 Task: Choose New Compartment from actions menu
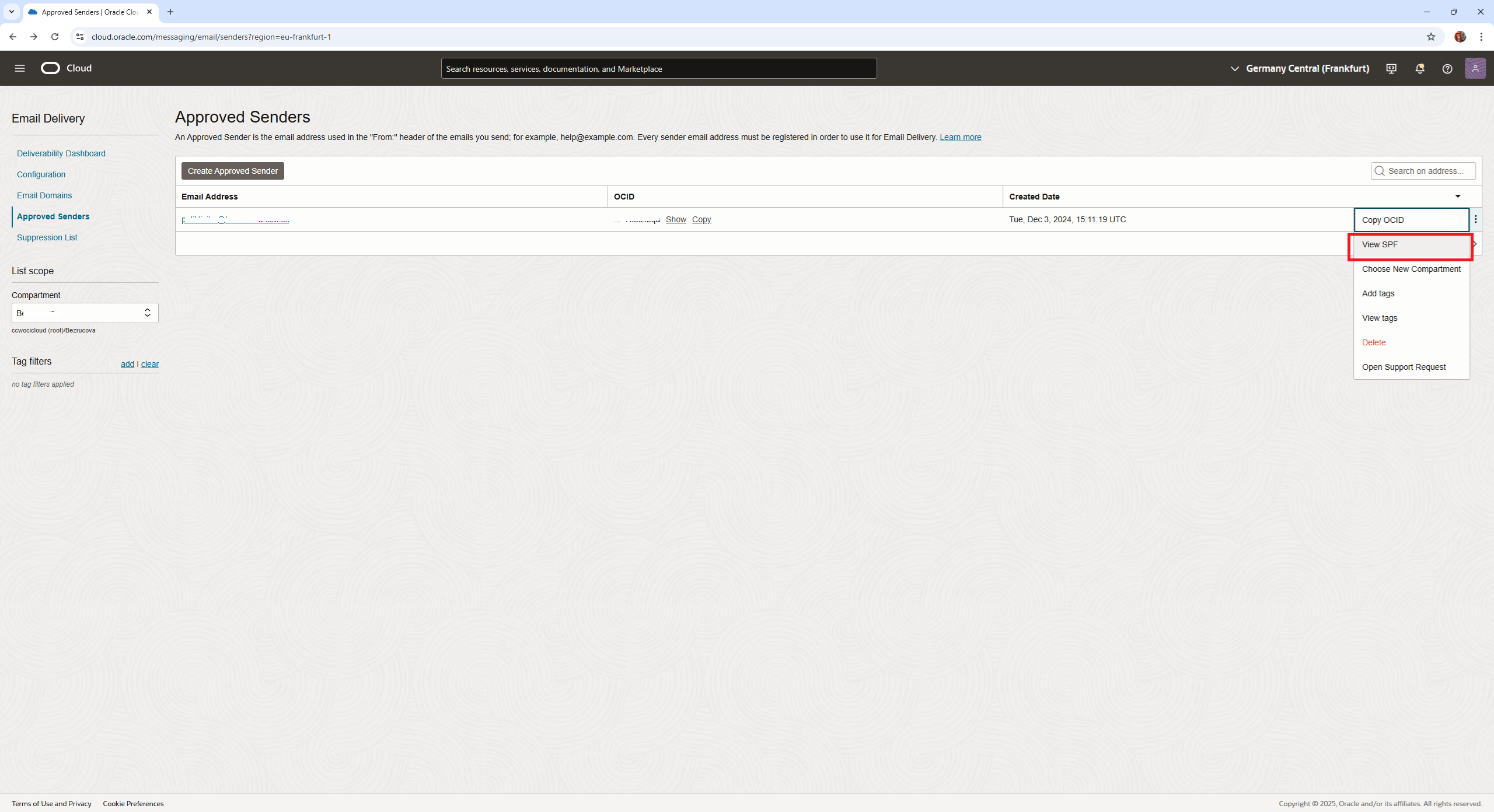pyautogui.click(x=1411, y=269)
